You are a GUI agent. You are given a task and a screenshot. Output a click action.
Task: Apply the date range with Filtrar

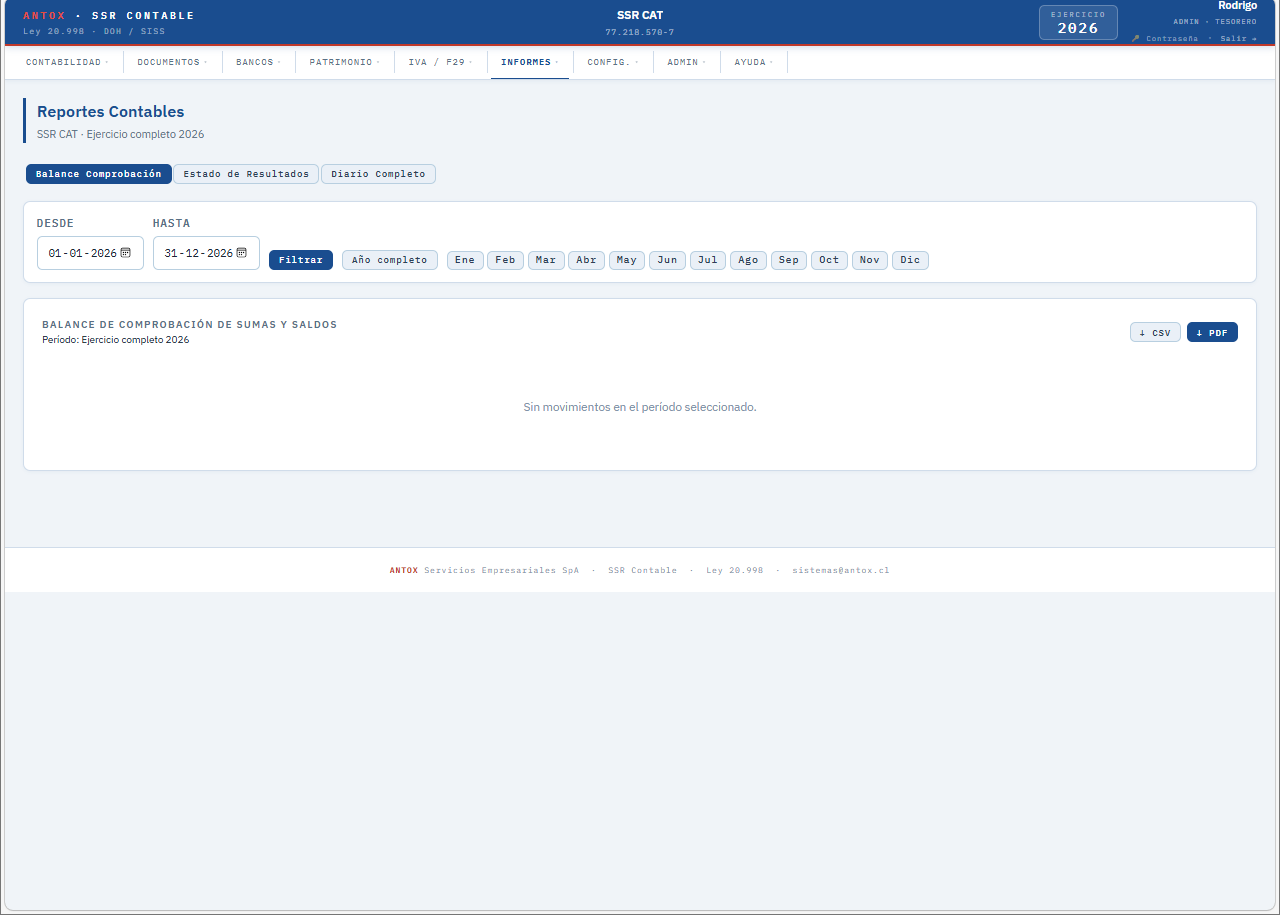(300, 260)
